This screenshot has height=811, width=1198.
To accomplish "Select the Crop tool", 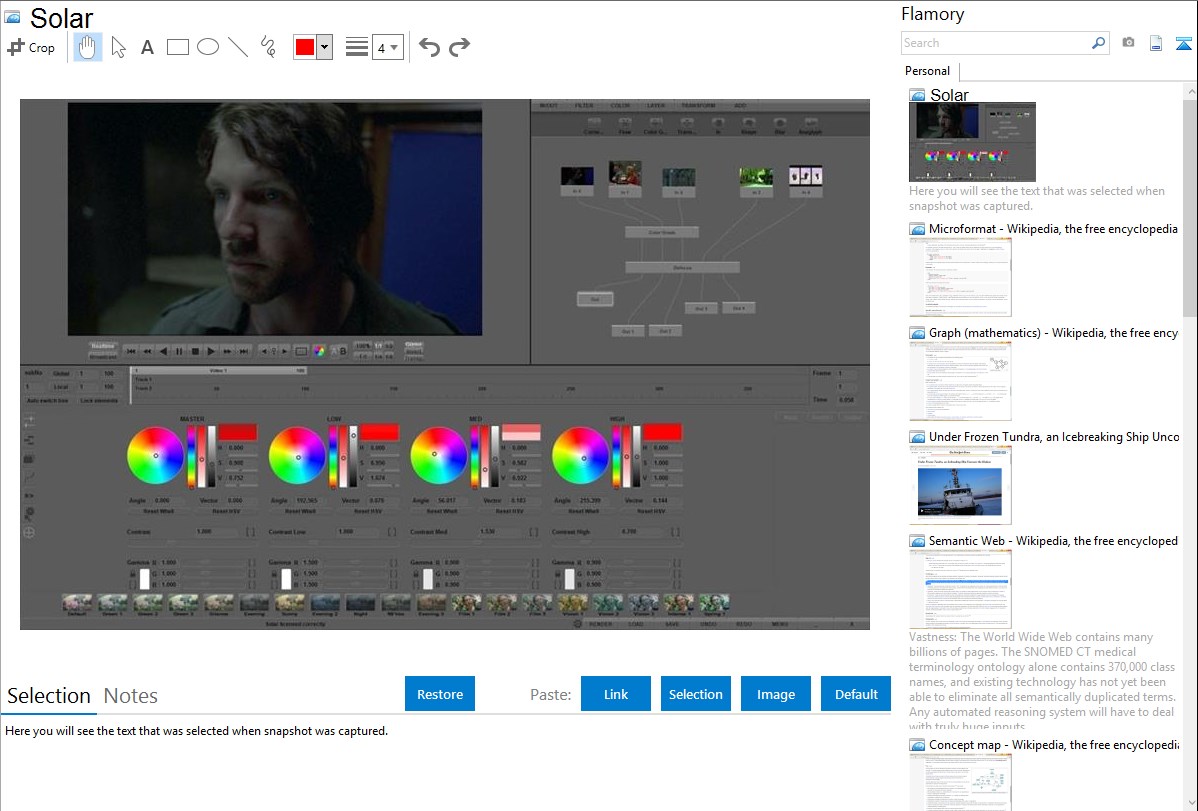I will point(31,47).
